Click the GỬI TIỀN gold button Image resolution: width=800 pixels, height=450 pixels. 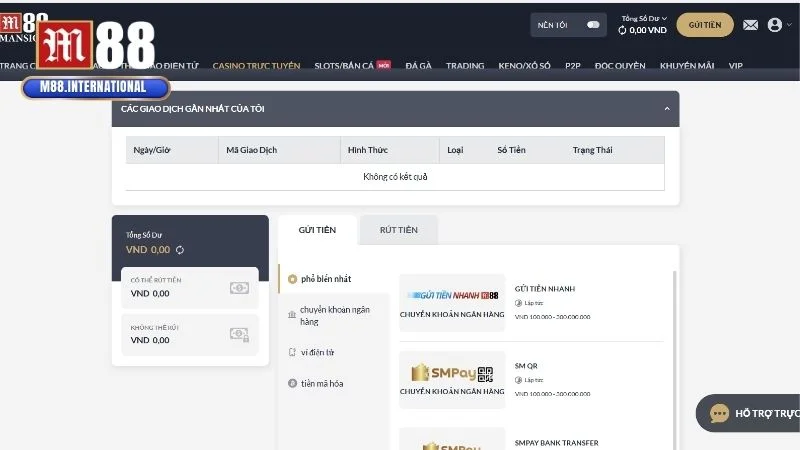705,25
